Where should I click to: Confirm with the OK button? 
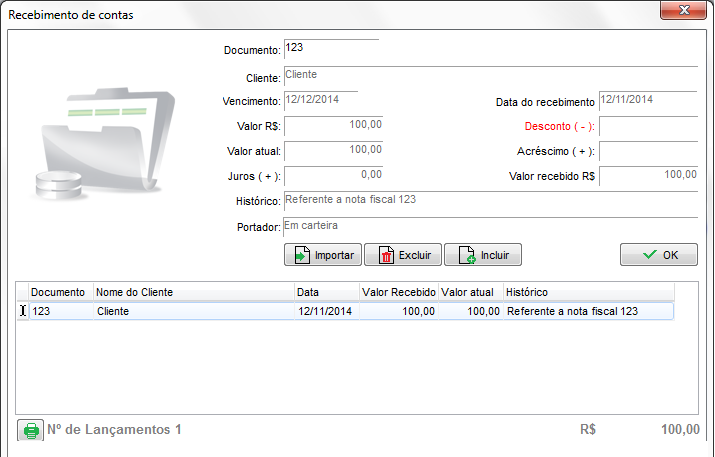[658, 255]
